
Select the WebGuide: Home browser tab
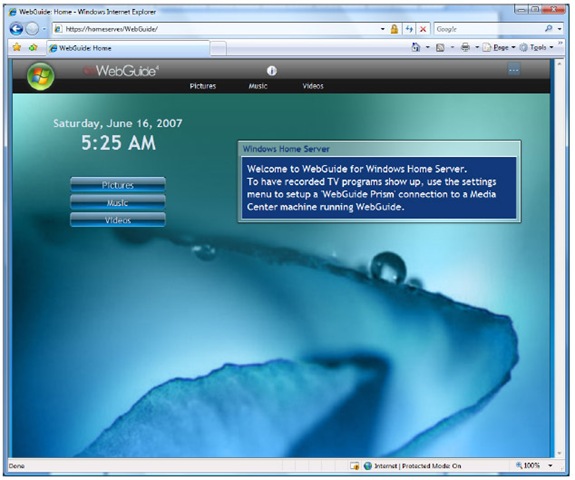(x=128, y=48)
